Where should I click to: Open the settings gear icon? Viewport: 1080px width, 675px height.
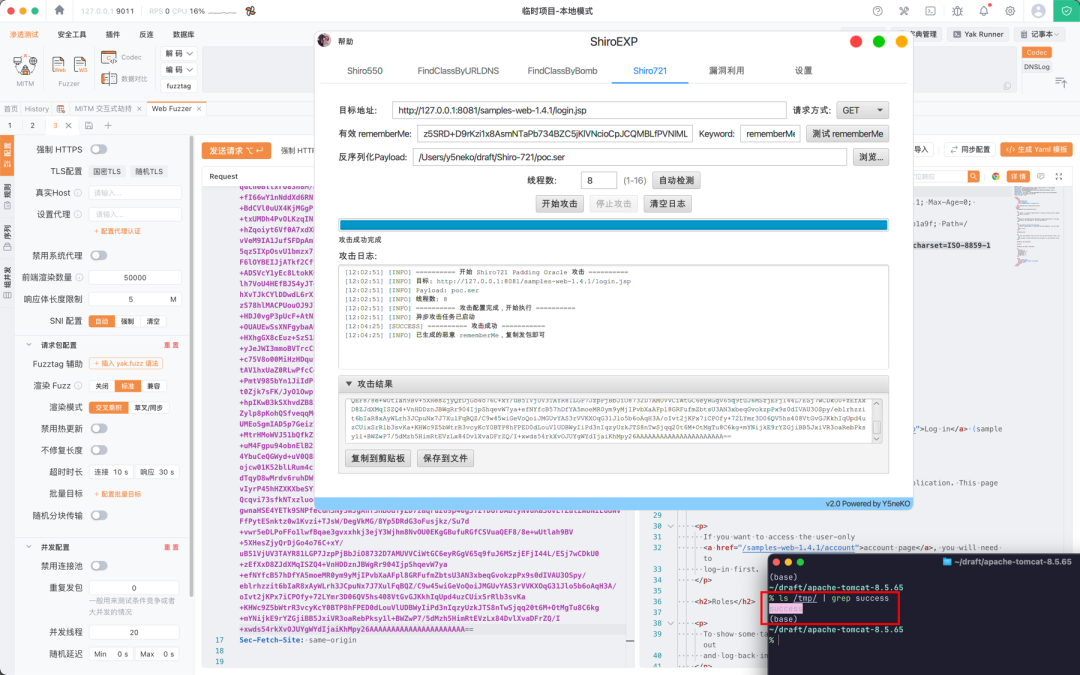click(1010, 11)
